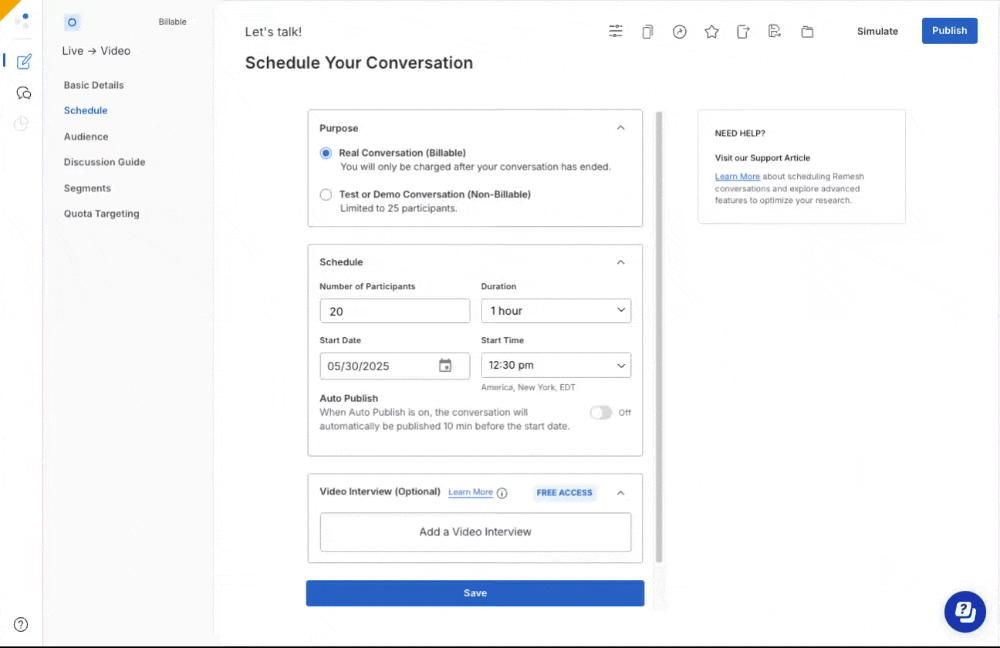Click the FREE ACCESS badge

564,492
